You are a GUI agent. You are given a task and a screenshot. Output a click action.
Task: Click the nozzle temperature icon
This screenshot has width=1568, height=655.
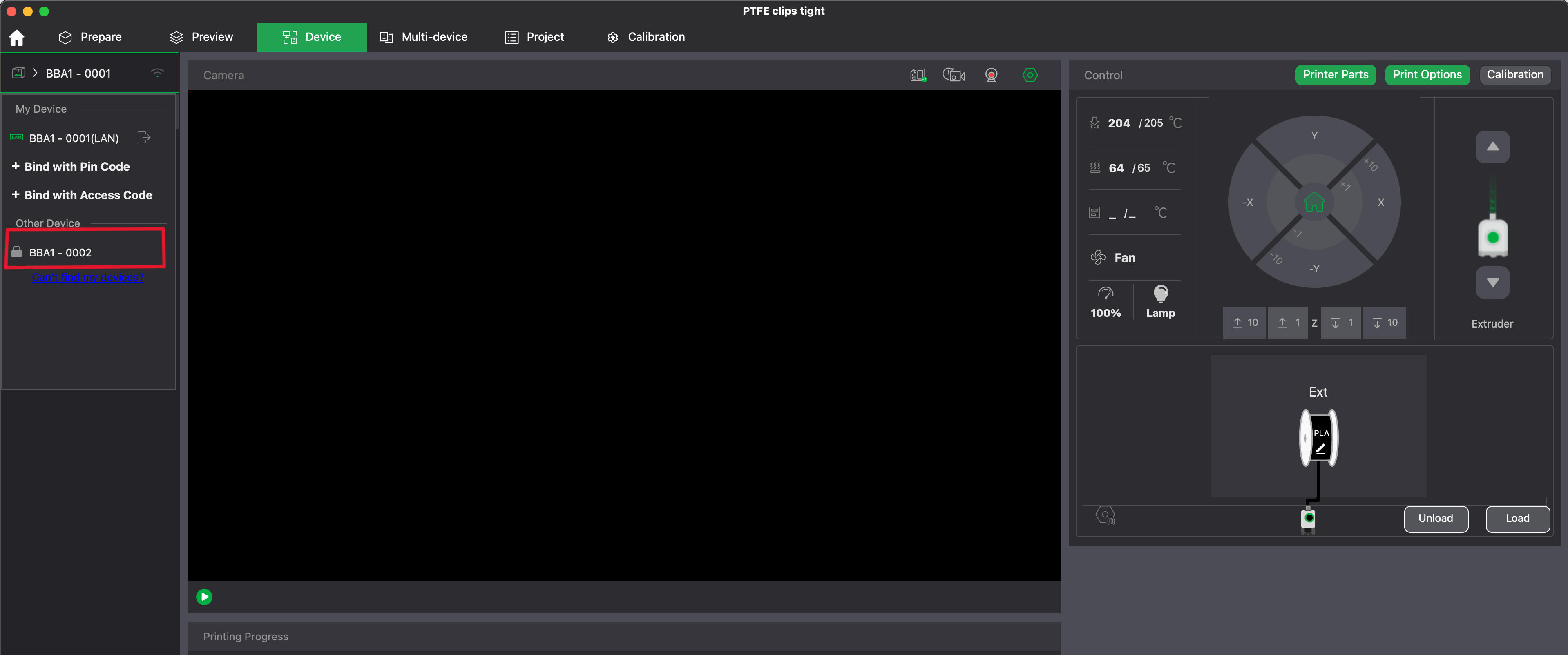click(1094, 122)
